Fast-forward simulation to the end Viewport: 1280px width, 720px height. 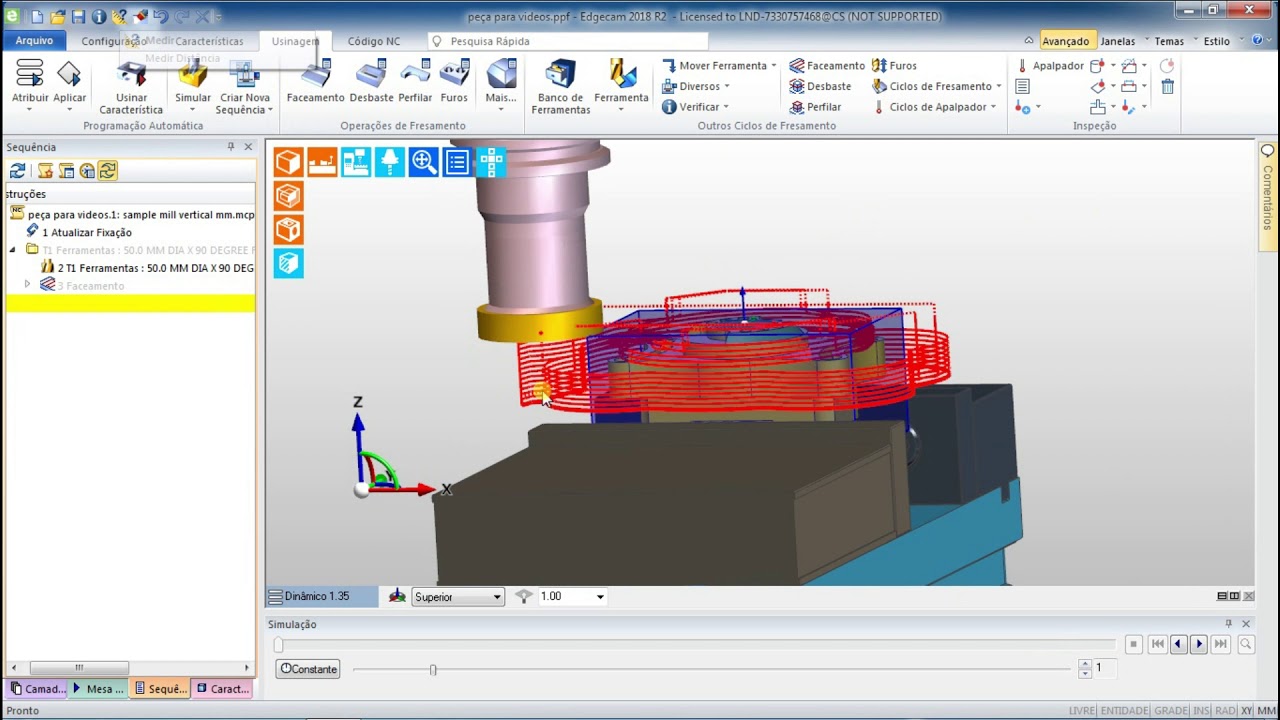click(1220, 645)
